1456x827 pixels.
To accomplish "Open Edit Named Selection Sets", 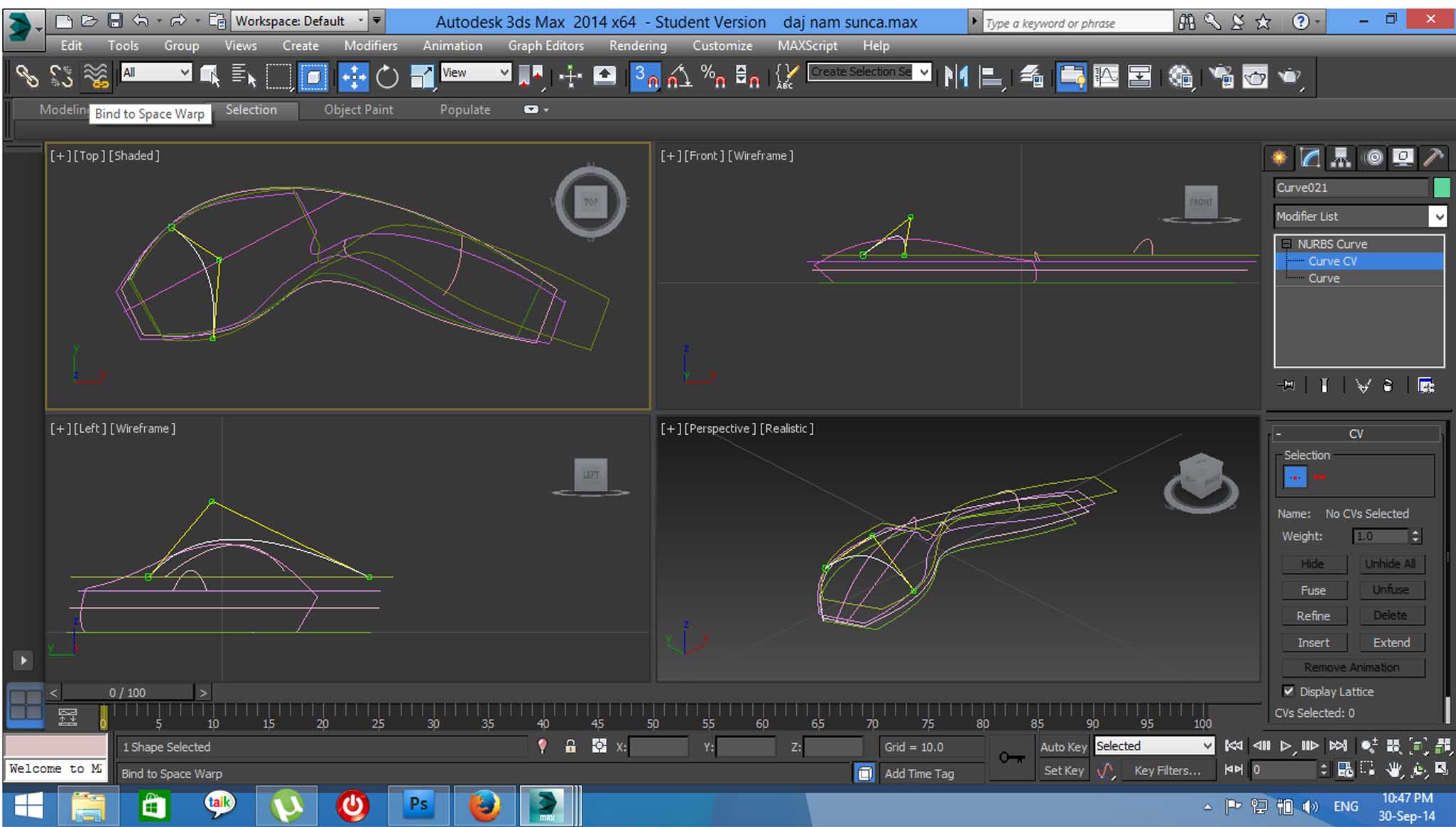I will click(787, 76).
